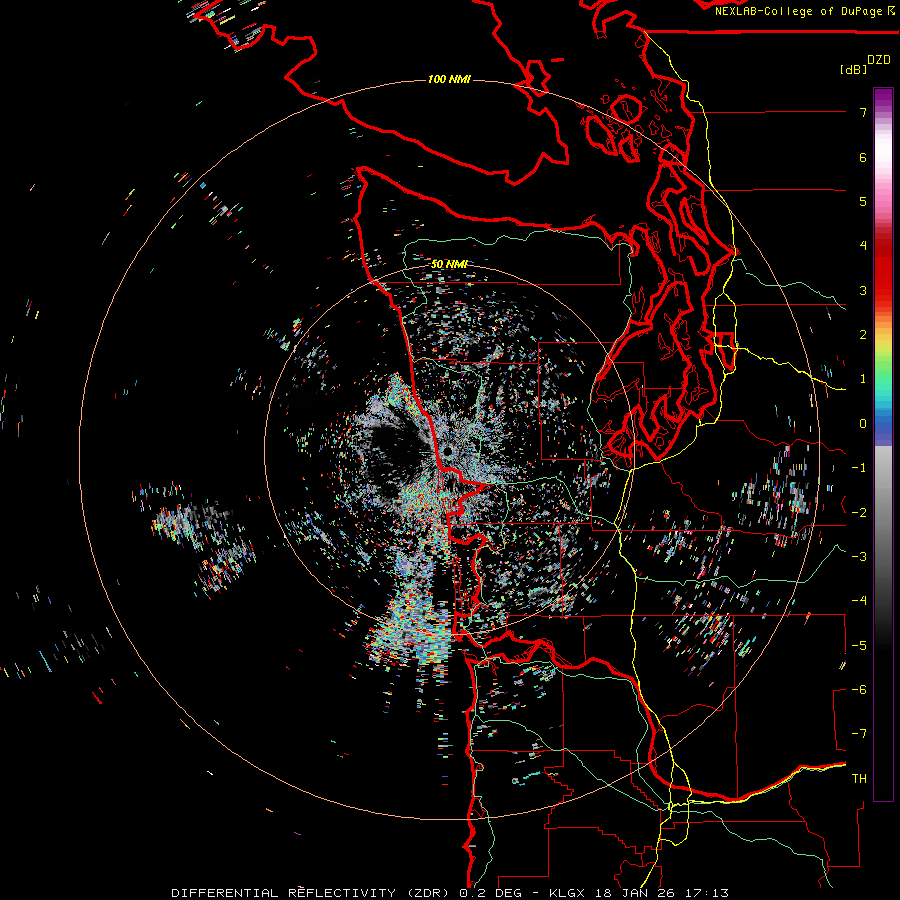Click the 0 value on color scale
Viewport: 900px width, 900px height.
coord(863,424)
